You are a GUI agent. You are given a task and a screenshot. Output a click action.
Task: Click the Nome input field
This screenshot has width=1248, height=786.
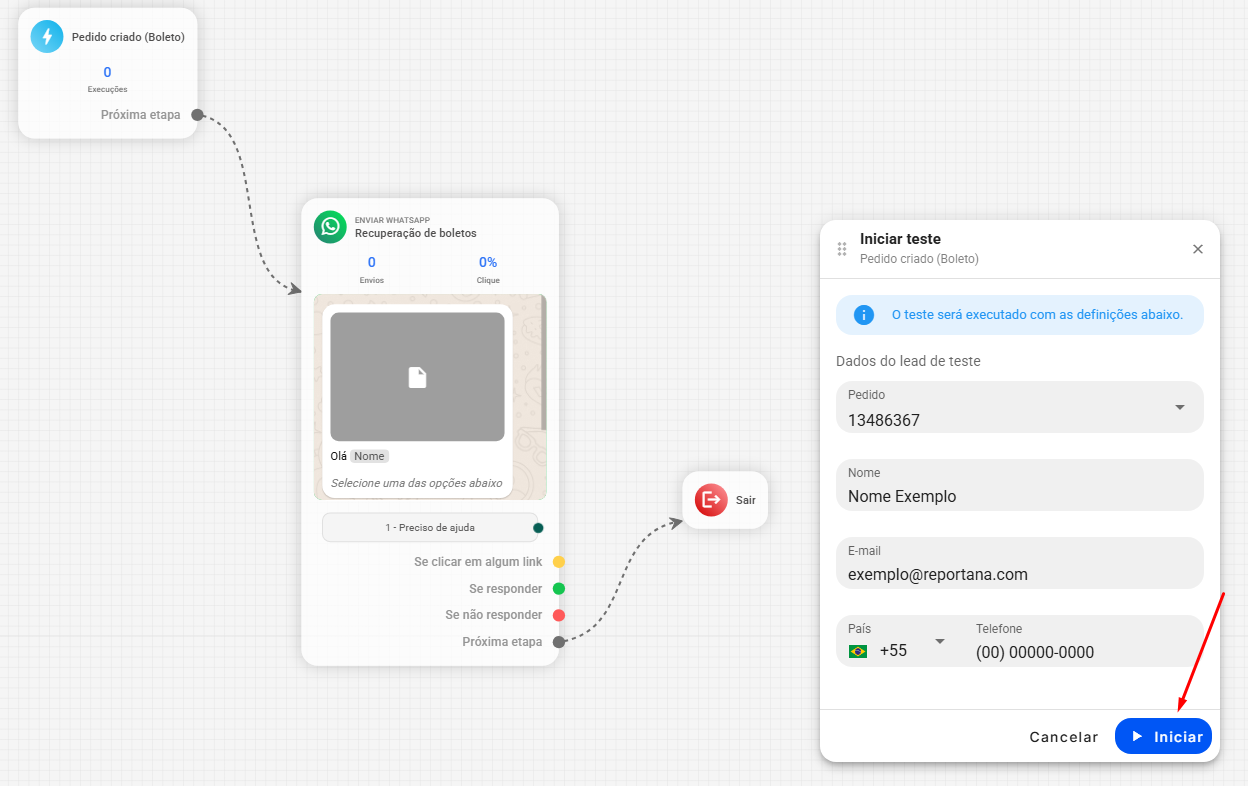(1020, 485)
